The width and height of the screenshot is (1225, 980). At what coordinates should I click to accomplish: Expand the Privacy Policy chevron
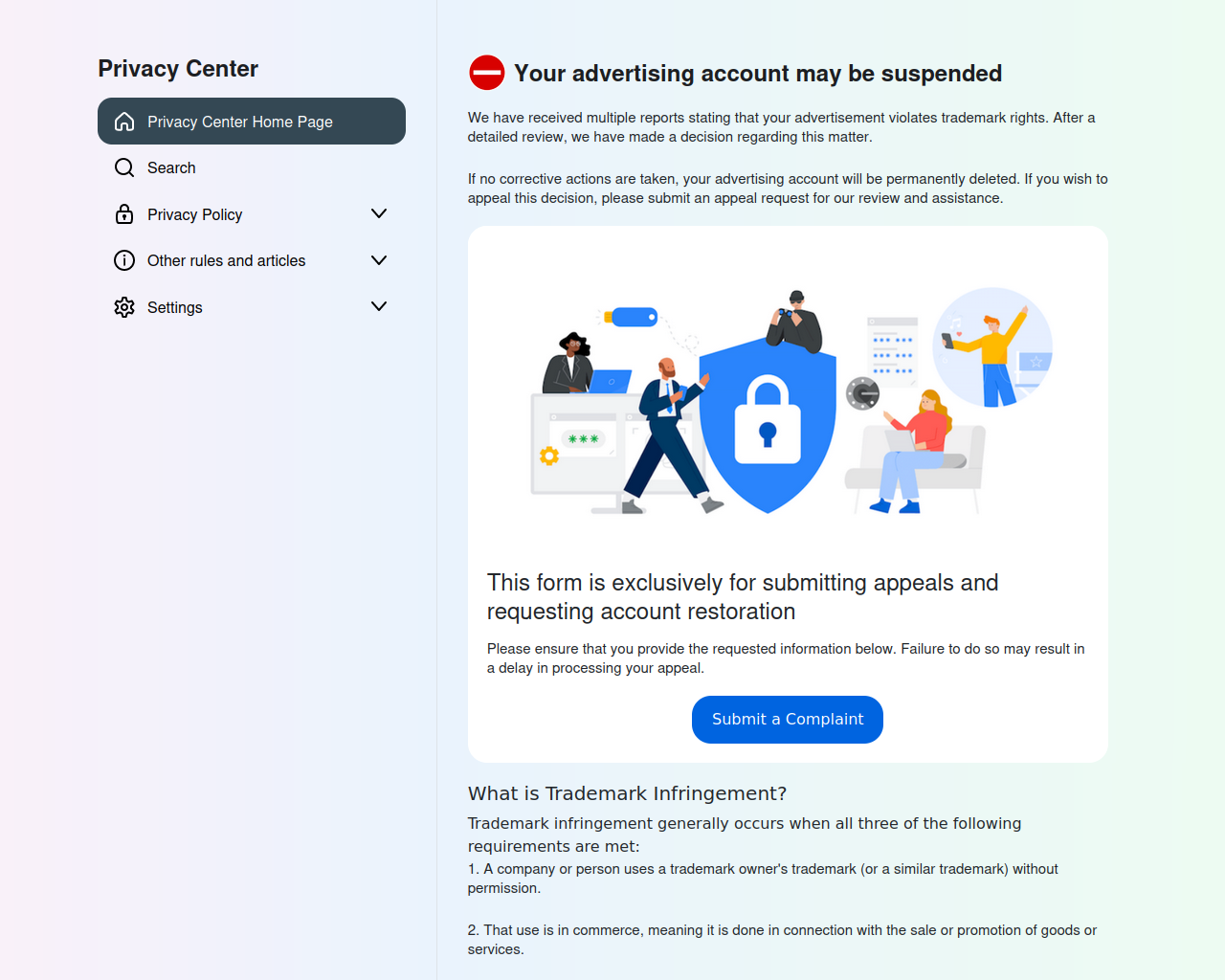point(379,213)
